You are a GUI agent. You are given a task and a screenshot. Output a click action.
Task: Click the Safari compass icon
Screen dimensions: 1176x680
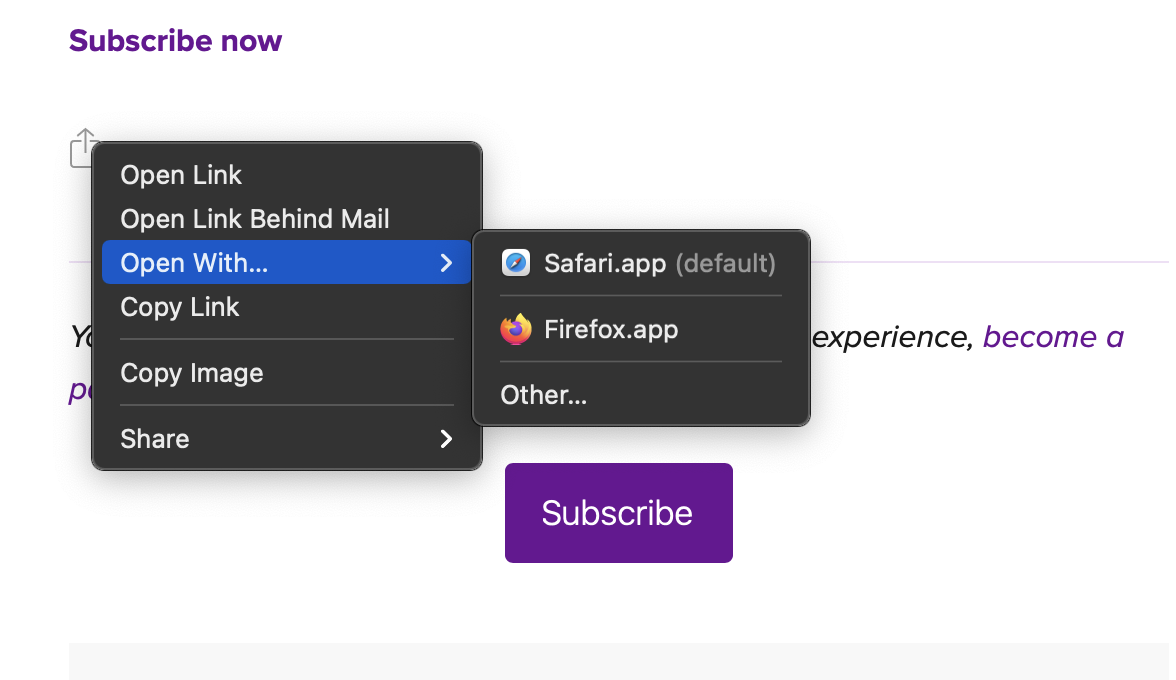point(516,263)
